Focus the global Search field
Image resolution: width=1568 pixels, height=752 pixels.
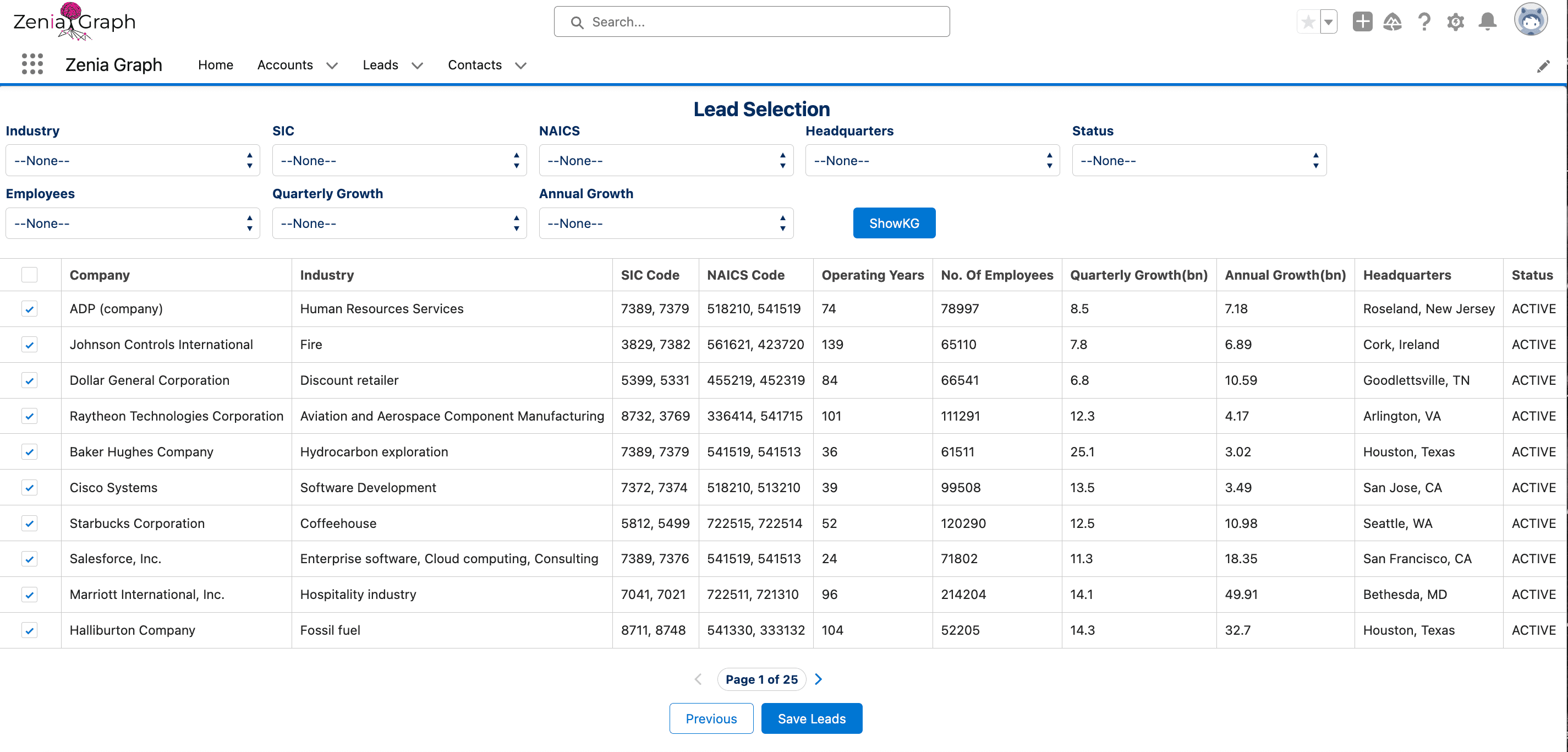point(752,22)
